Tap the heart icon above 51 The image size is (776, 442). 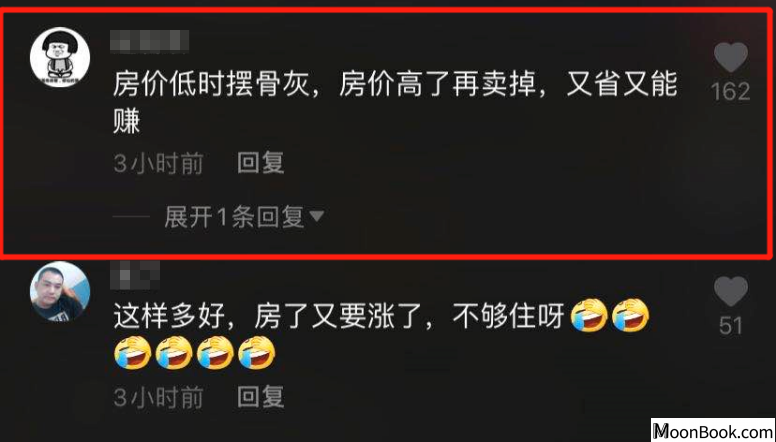pyautogui.click(x=731, y=292)
